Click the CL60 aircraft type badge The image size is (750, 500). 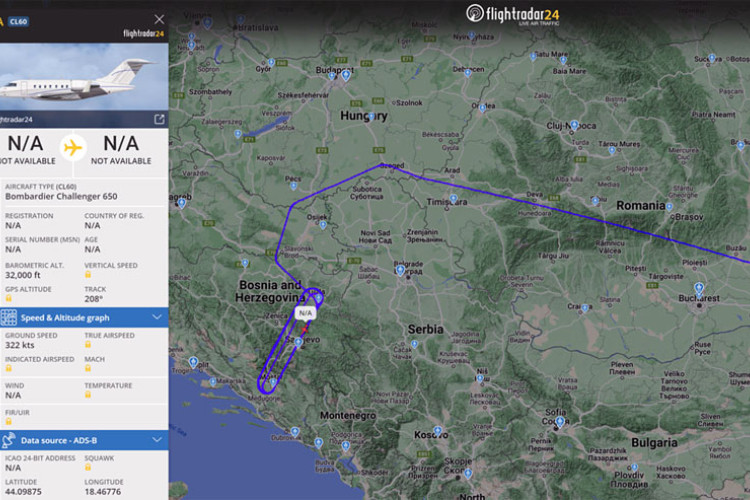[19, 22]
